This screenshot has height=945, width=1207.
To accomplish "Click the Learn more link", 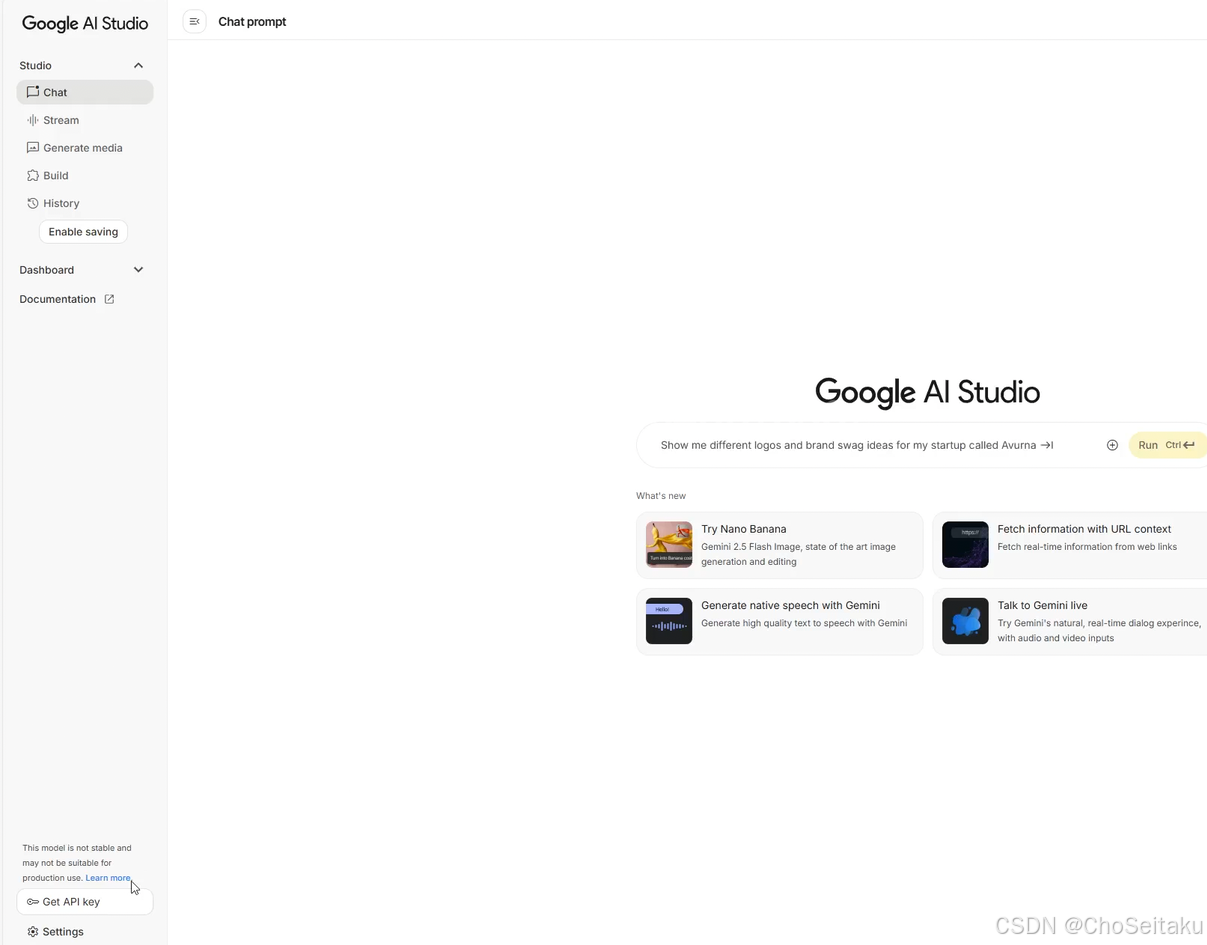I will point(108,878).
